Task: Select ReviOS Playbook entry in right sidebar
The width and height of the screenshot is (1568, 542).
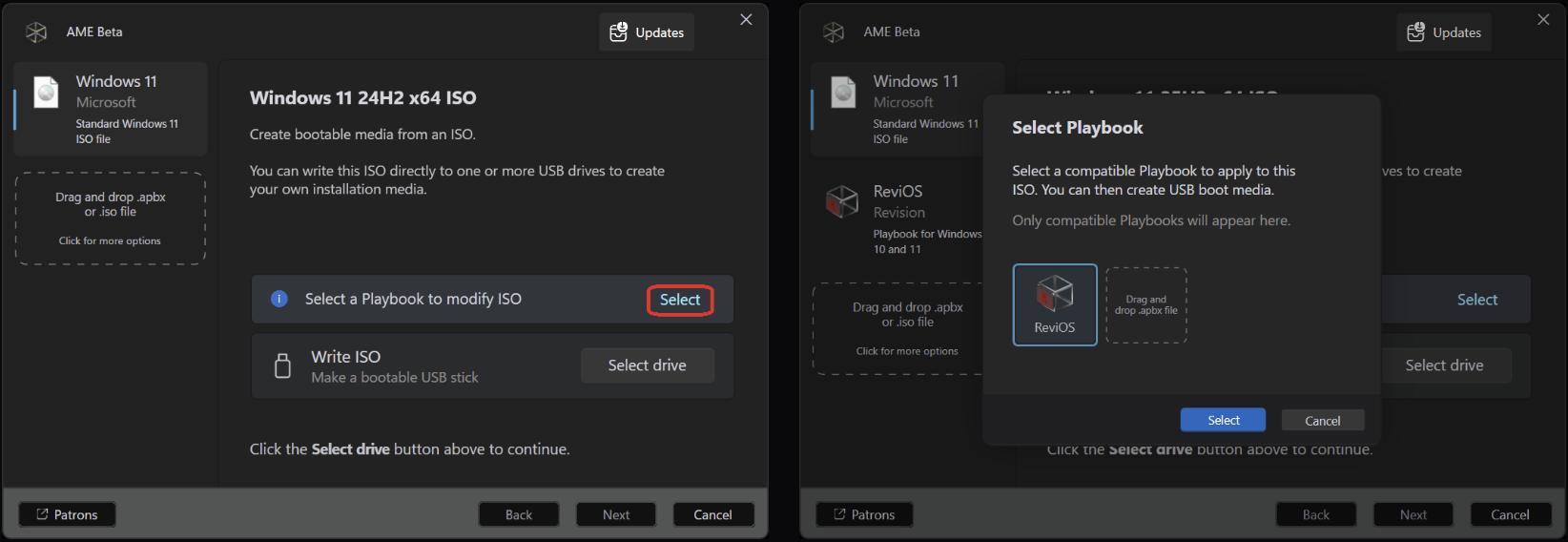Action: tap(897, 219)
